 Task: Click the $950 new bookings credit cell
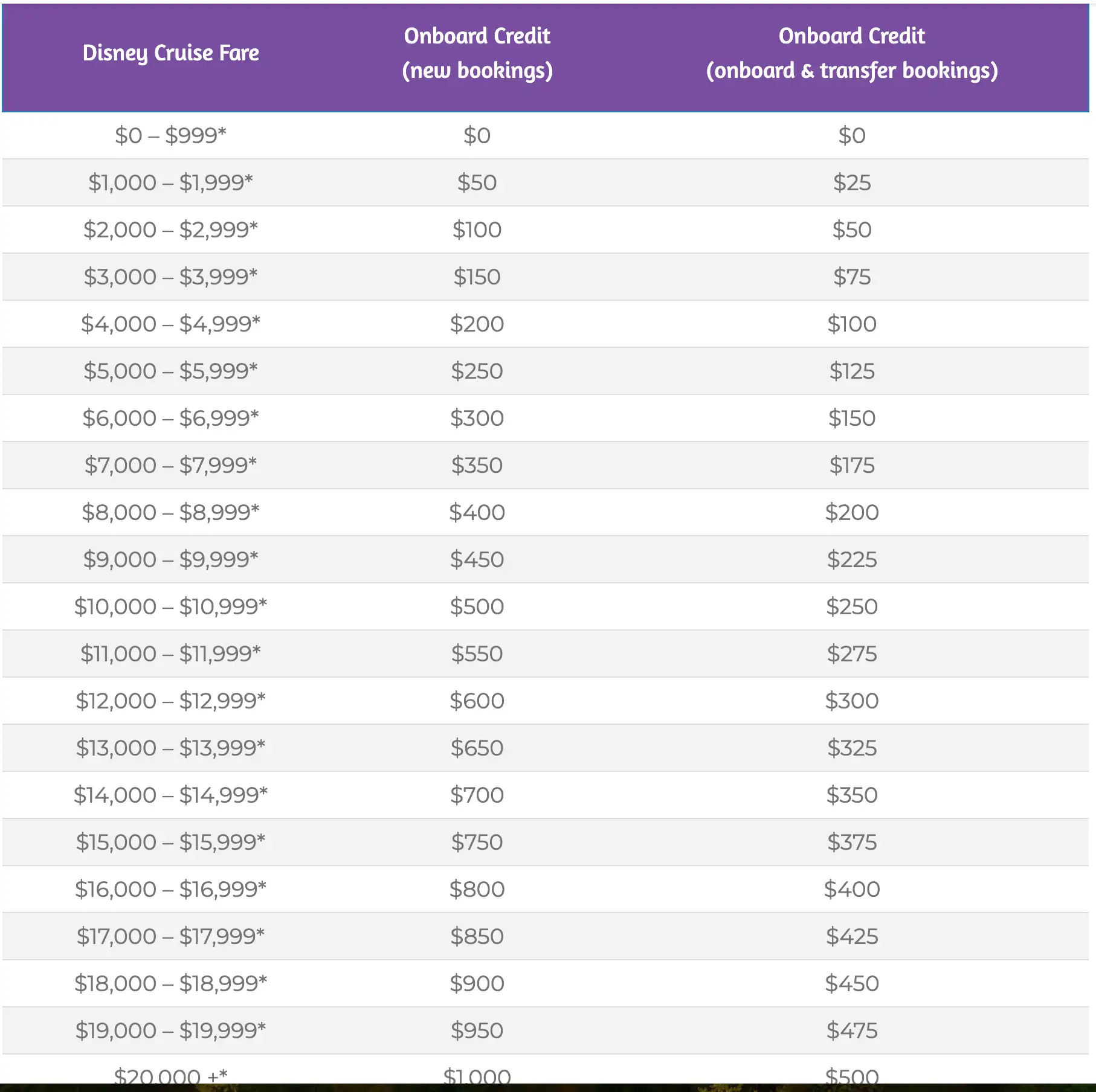pyautogui.click(x=477, y=1030)
